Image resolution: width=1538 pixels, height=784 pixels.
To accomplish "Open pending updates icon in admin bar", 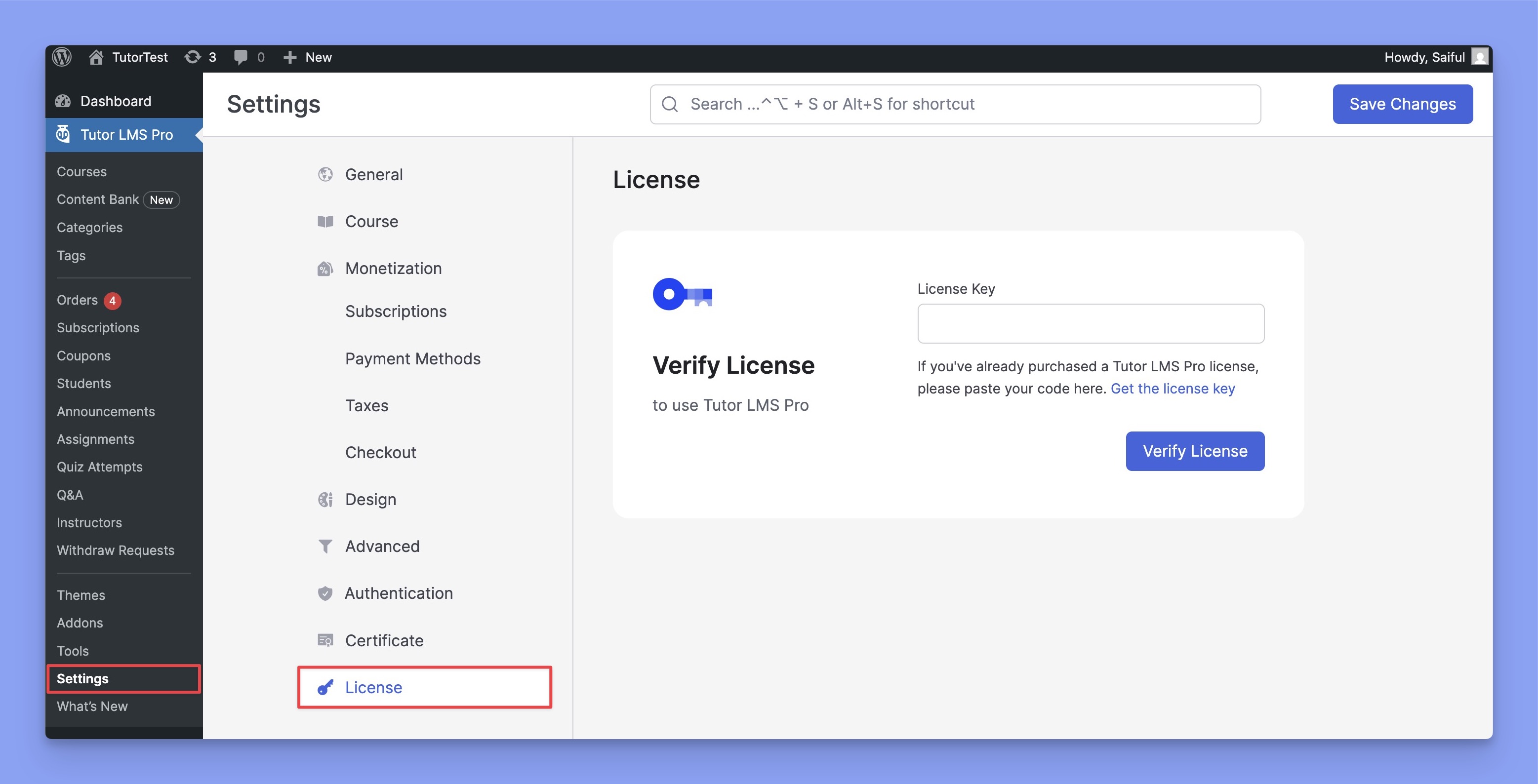I will [192, 57].
